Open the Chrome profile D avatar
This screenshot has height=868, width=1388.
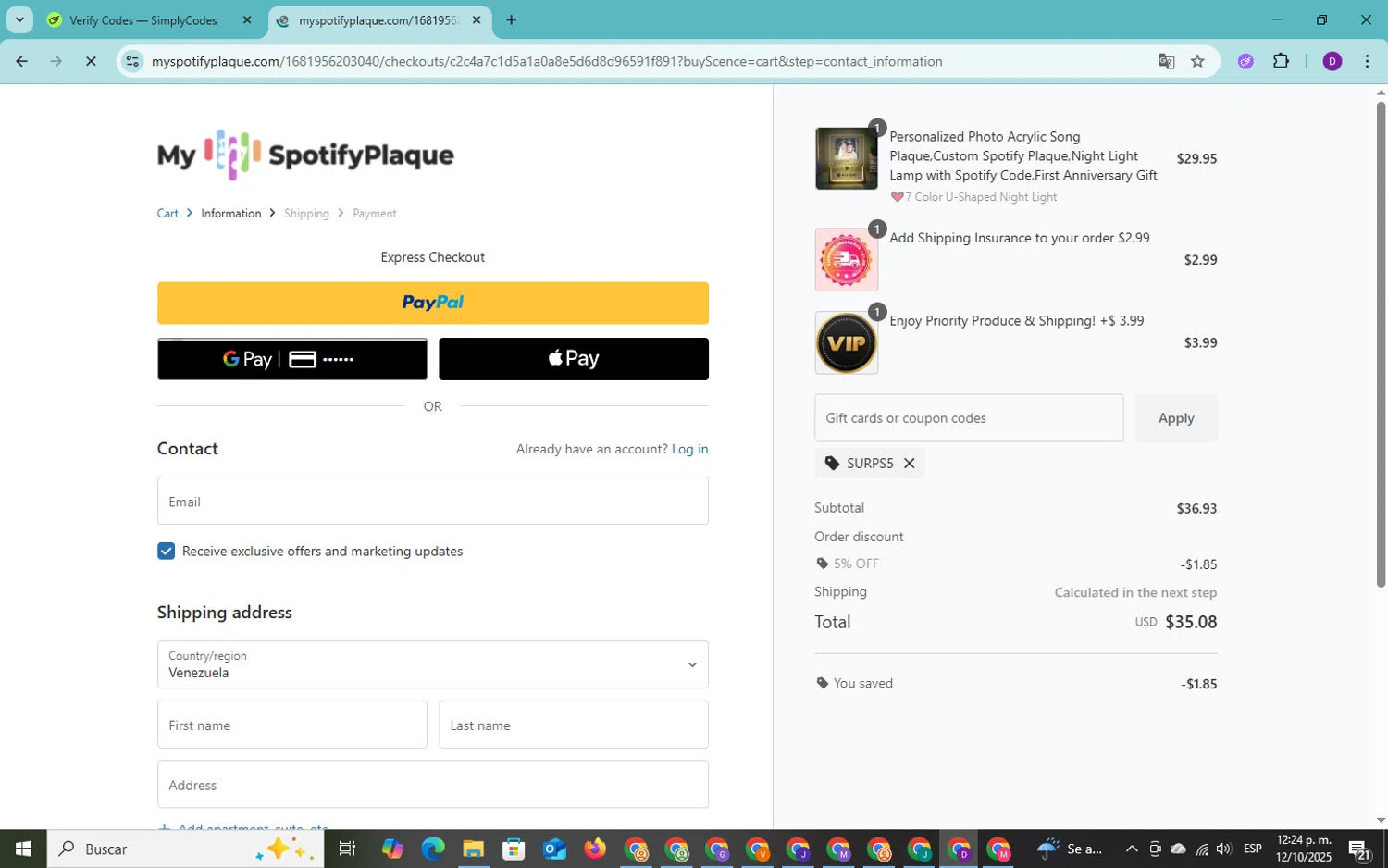click(x=1332, y=61)
